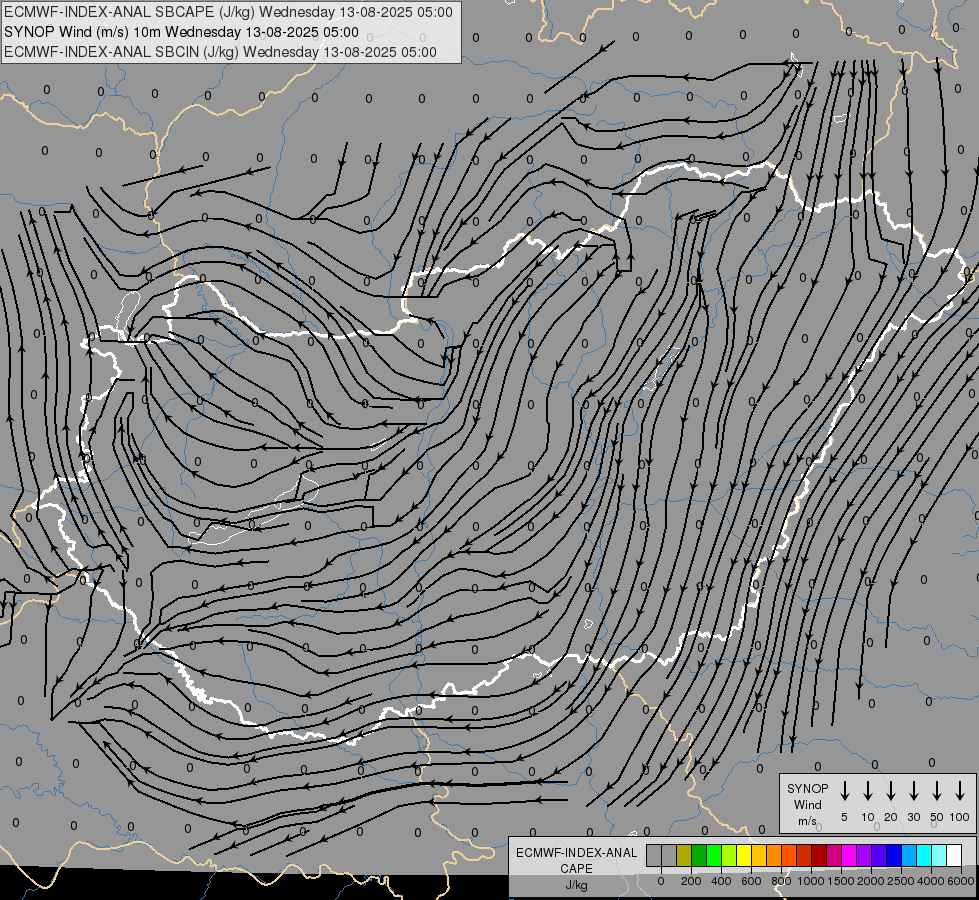Click the '600' tick on the CAPE scale
The height and width of the screenshot is (900, 979).
tap(751, 881)
